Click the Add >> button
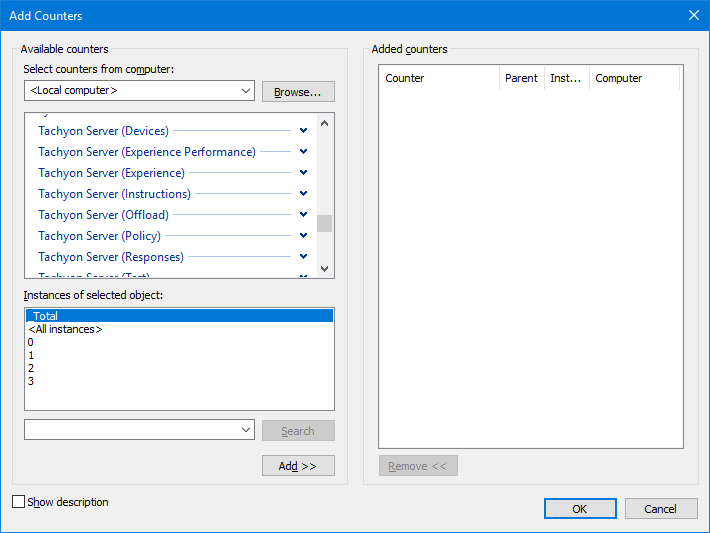The height and width of the screenshot is (533, 710). (298, 466)
